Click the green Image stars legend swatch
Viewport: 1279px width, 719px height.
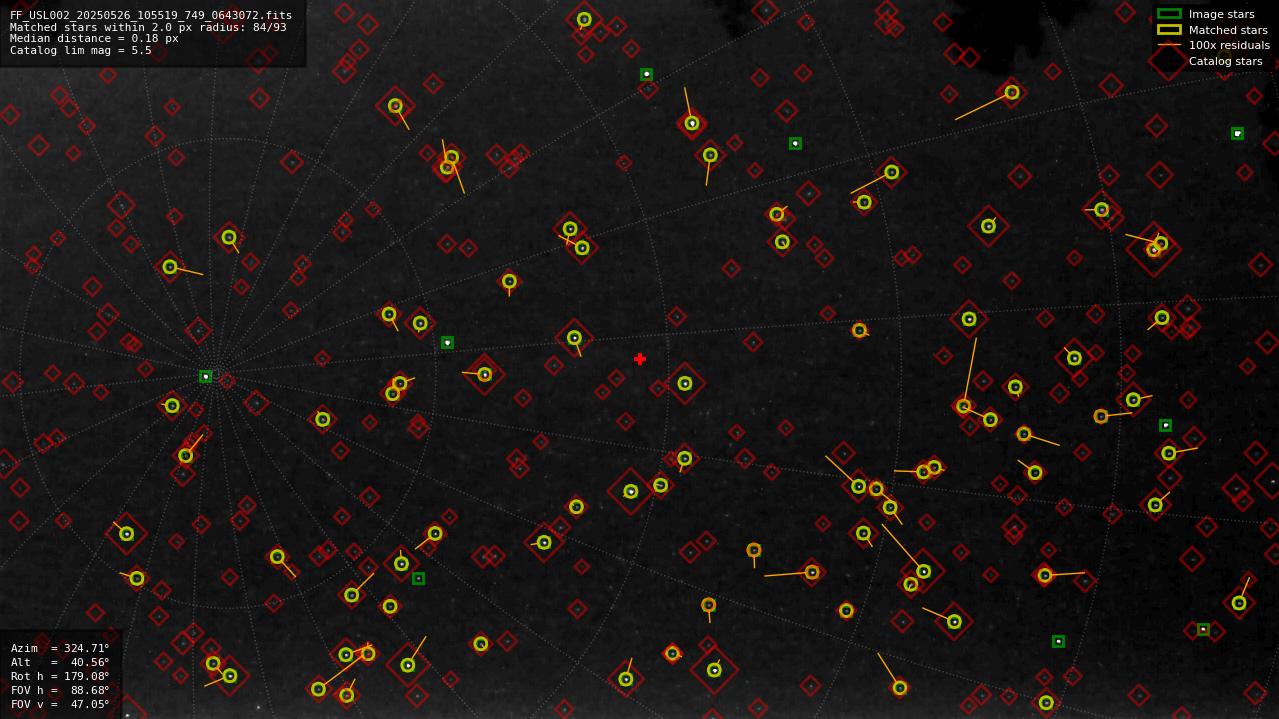pyautogui.click(x=1169, y=14)
